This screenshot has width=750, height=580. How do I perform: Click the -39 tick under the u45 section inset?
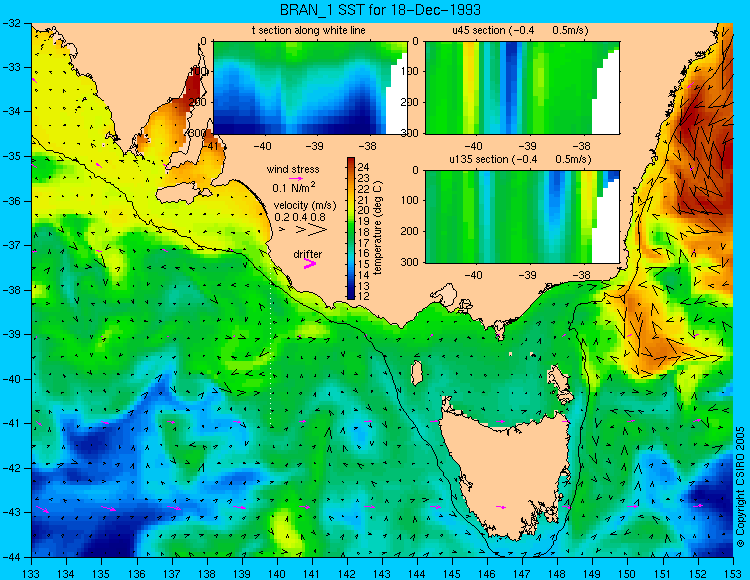[528, 146]
